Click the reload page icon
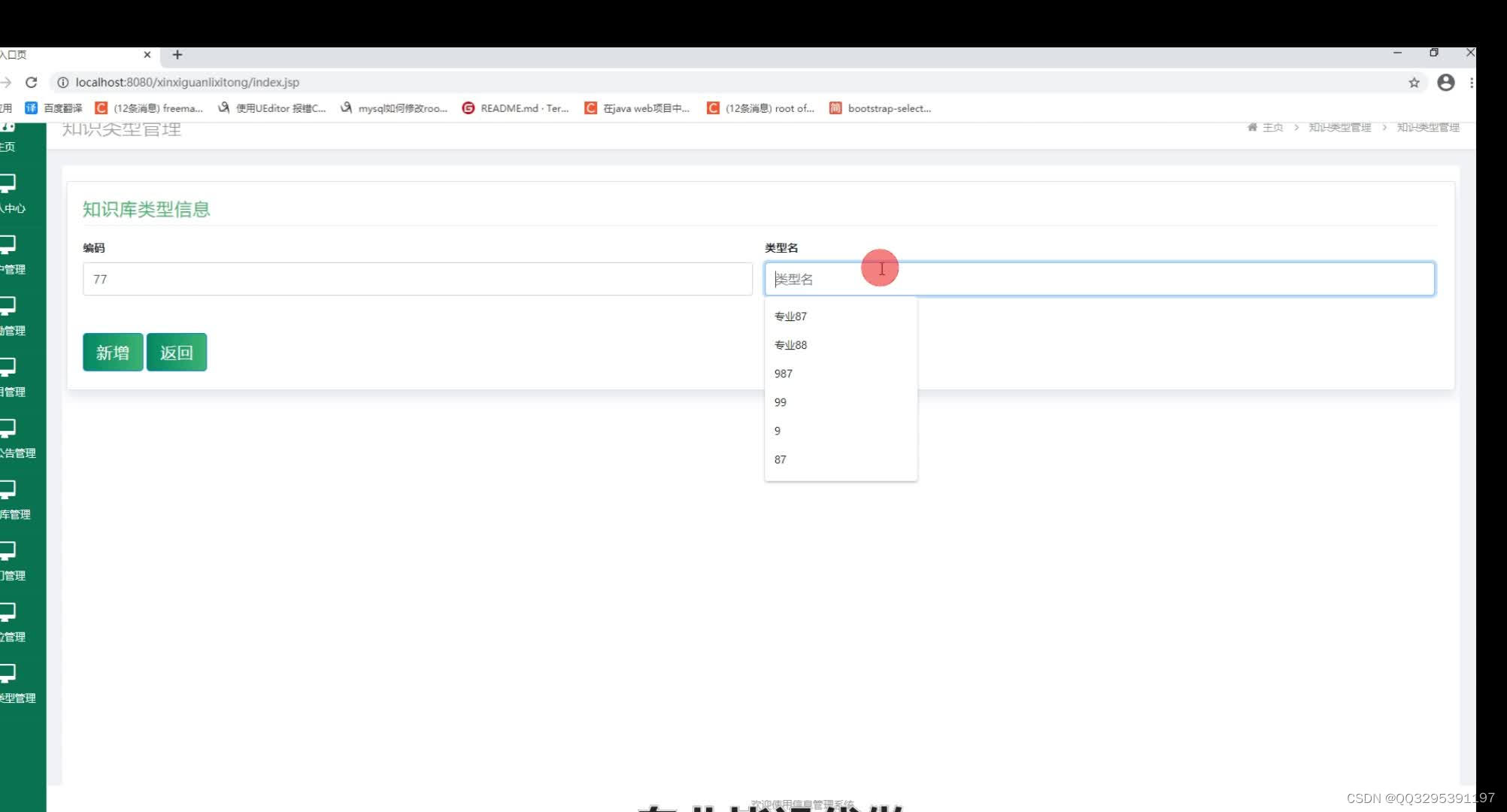Screen dimensions: 1507x812 [x=31, y=82]
